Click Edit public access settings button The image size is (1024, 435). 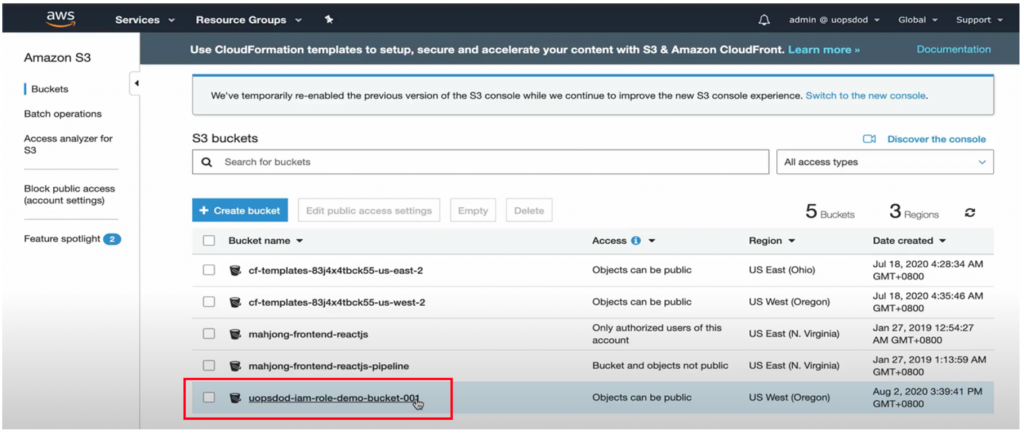point(369,210)
